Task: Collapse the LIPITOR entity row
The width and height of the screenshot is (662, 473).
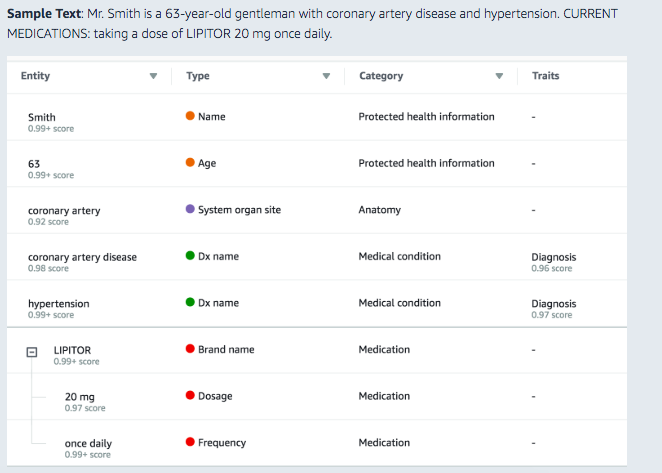Action: point(33,353)
